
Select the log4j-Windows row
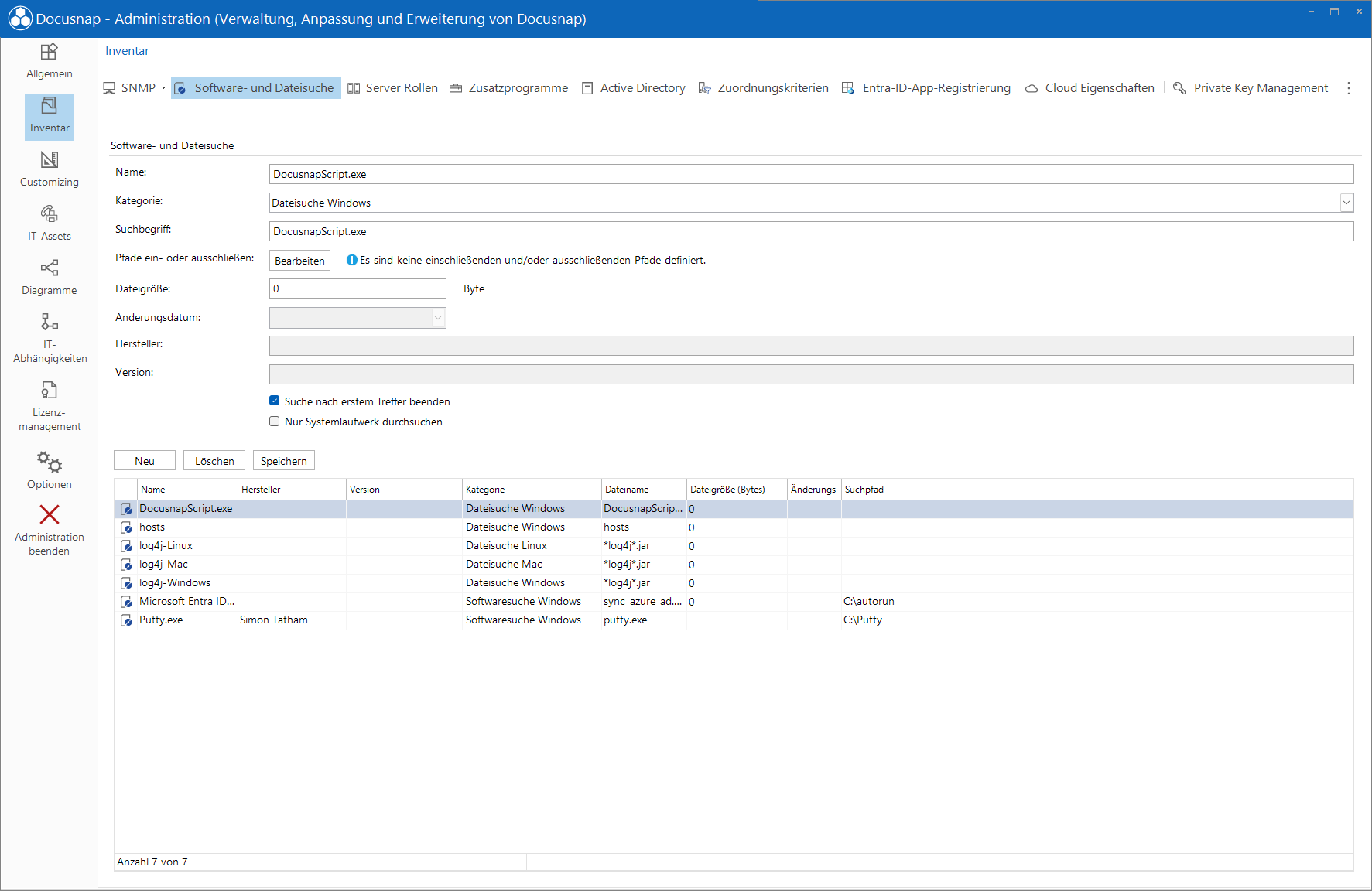734,583
